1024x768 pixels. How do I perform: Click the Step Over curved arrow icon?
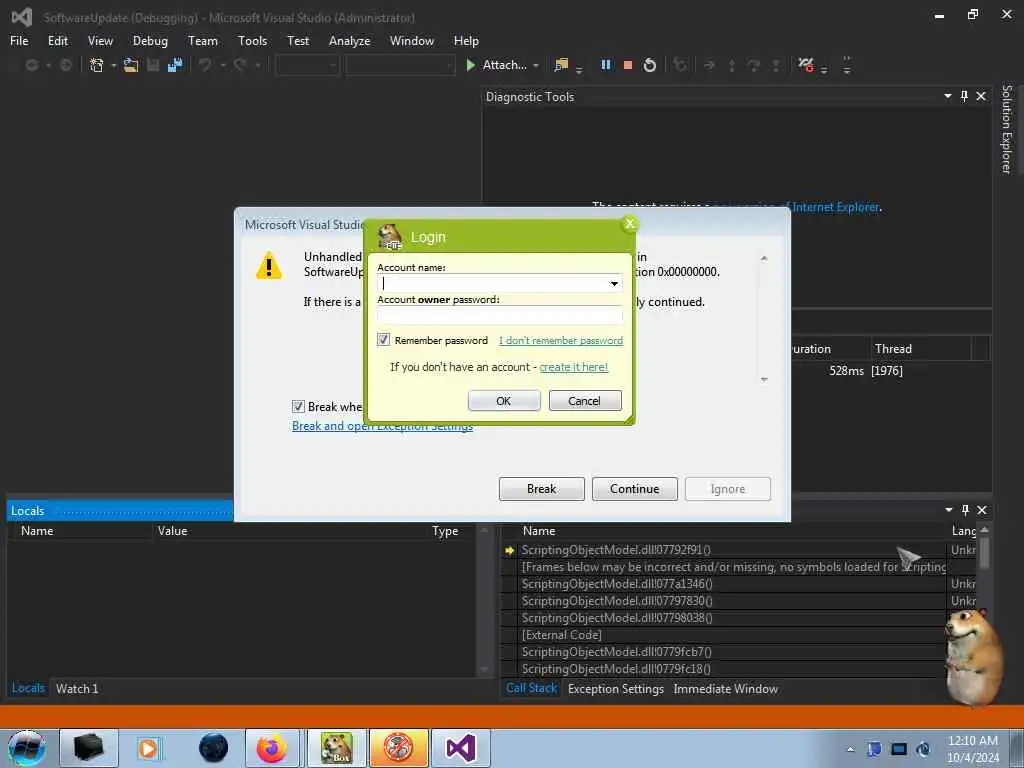pos(753,65)
